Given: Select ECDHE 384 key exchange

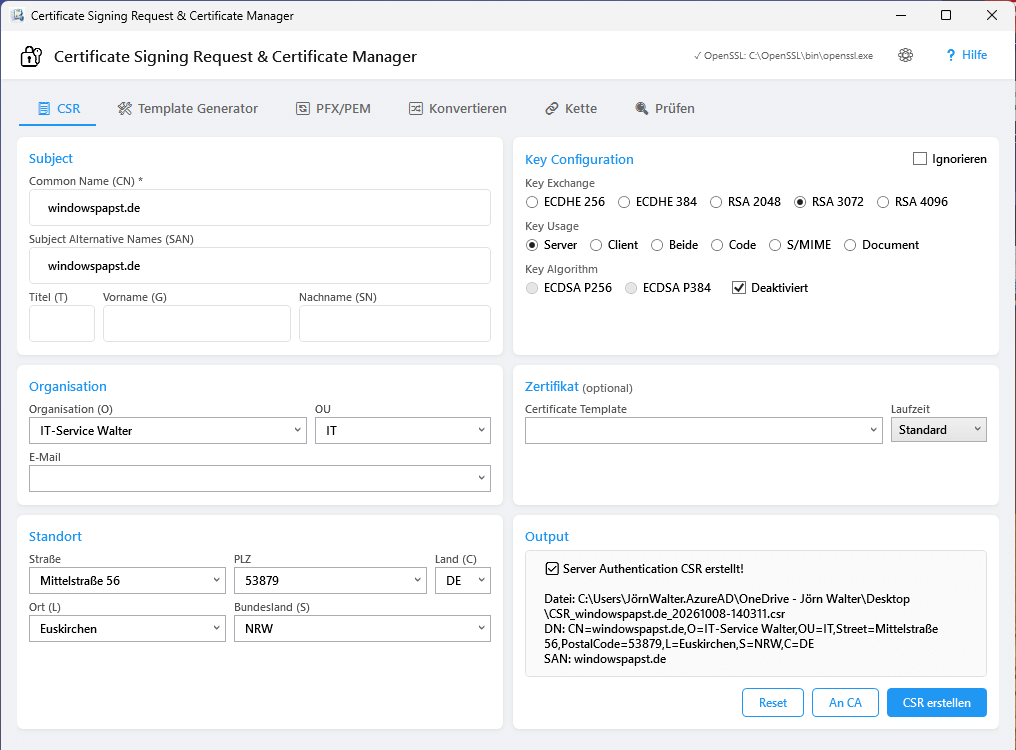Looking at the screenshot, I should click(x=624, y=202).
